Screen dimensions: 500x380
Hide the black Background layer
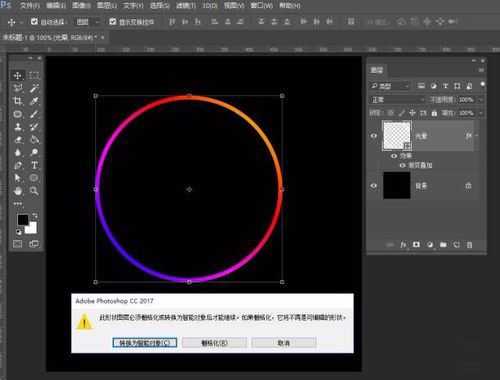(374, 186)
